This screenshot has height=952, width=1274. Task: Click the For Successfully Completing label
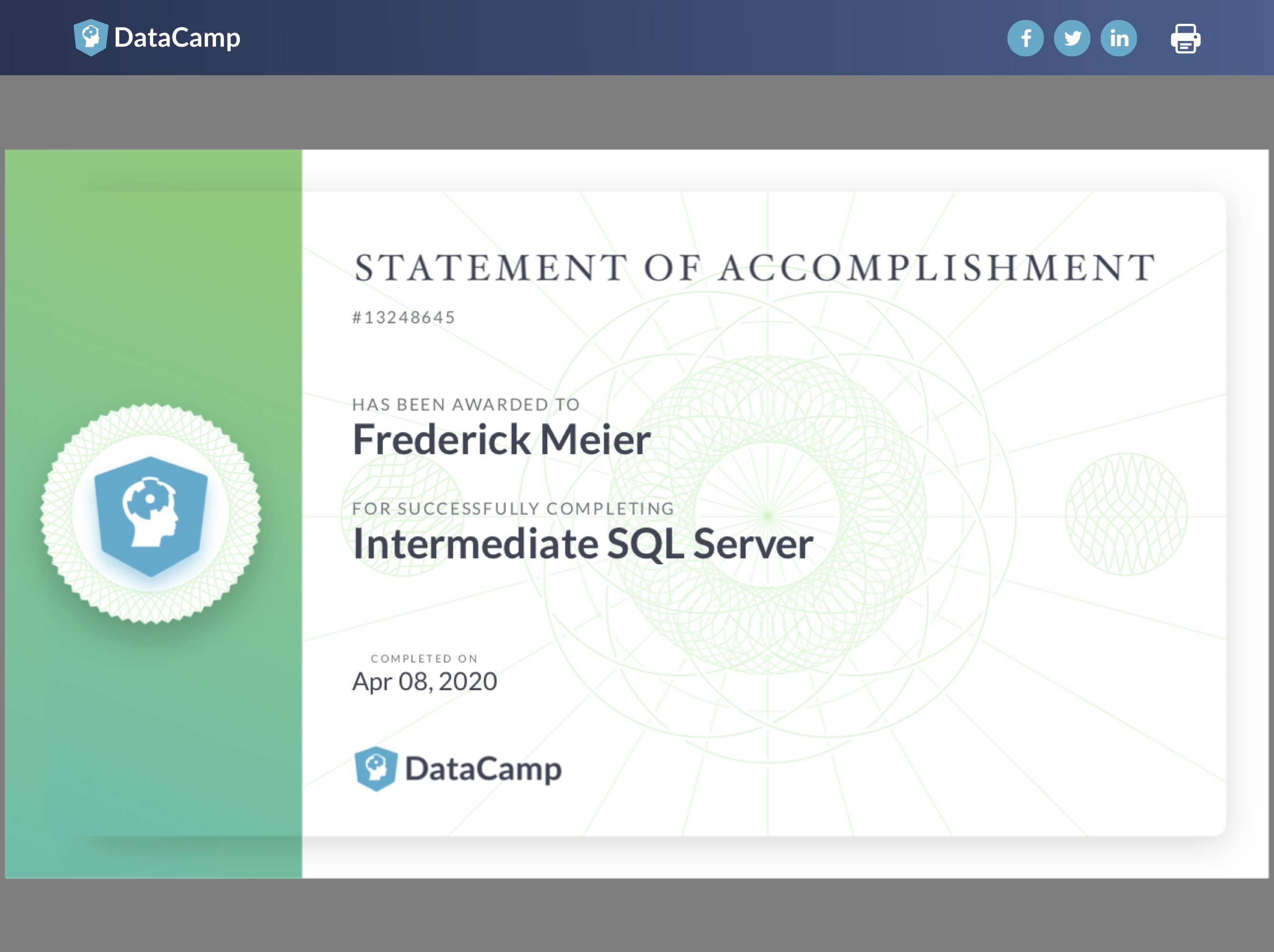coord(513,508)
